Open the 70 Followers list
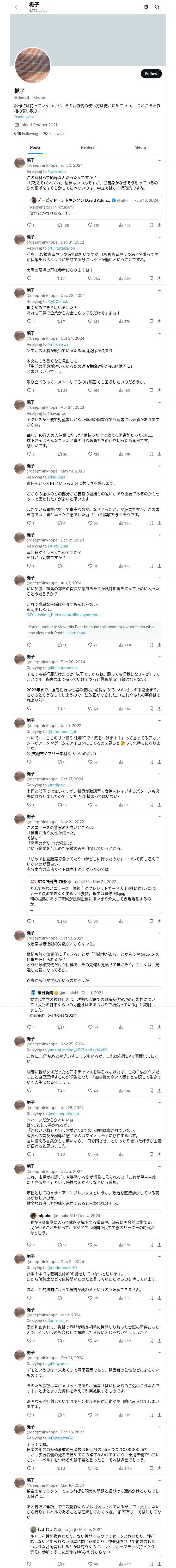The height and width of the screenshot is (1568, 176). tap(53, 133)
